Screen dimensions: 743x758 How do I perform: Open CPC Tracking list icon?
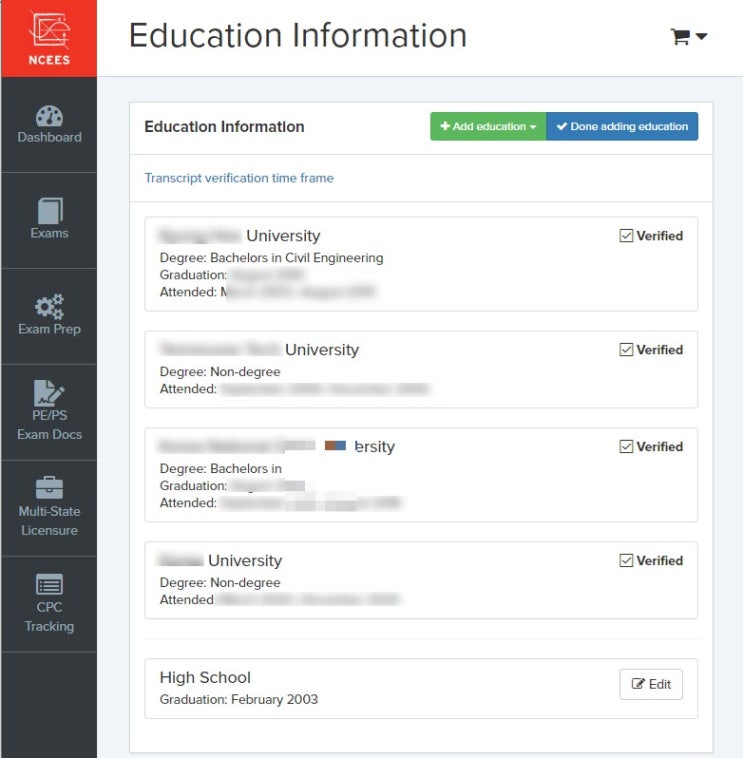[x=49, y=584]
